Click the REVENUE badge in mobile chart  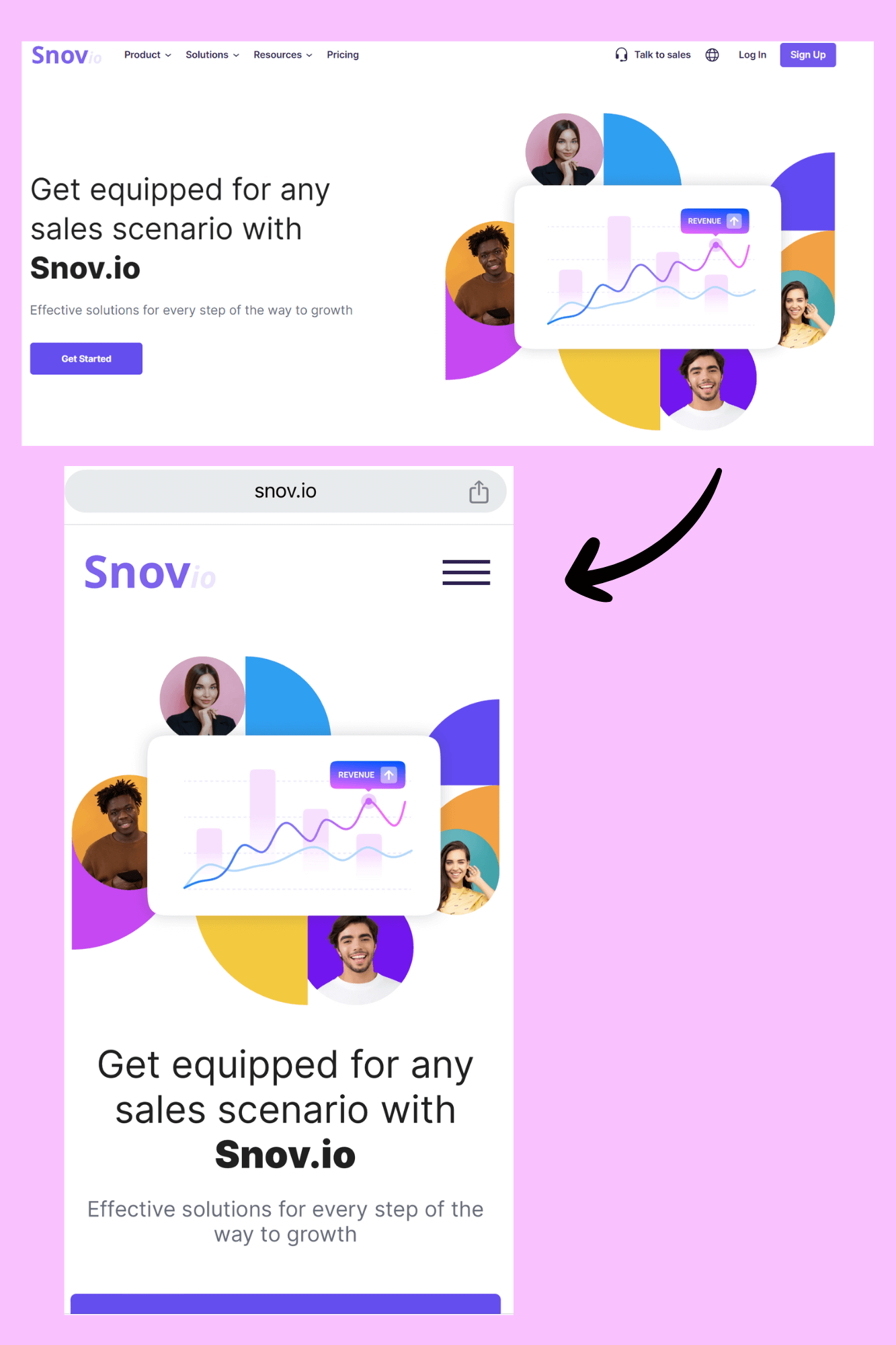click(368, 775)
